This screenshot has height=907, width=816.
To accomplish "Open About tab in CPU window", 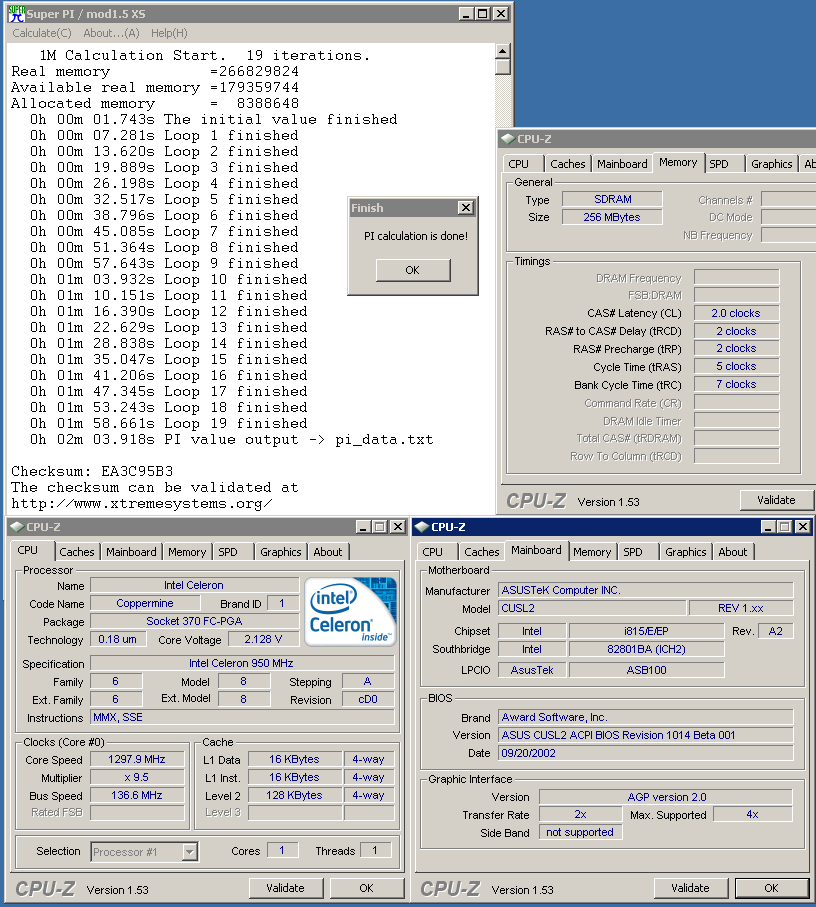I will [328, 552].
